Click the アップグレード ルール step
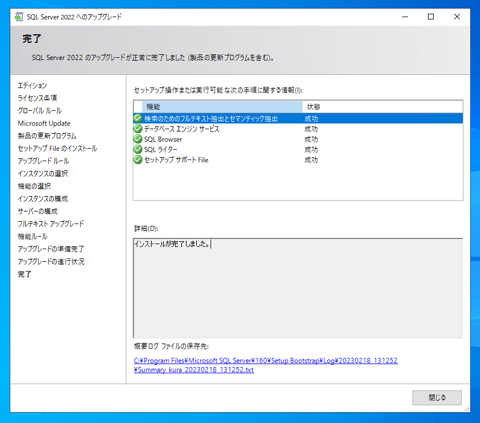480x423 pixels. point(43,161)
